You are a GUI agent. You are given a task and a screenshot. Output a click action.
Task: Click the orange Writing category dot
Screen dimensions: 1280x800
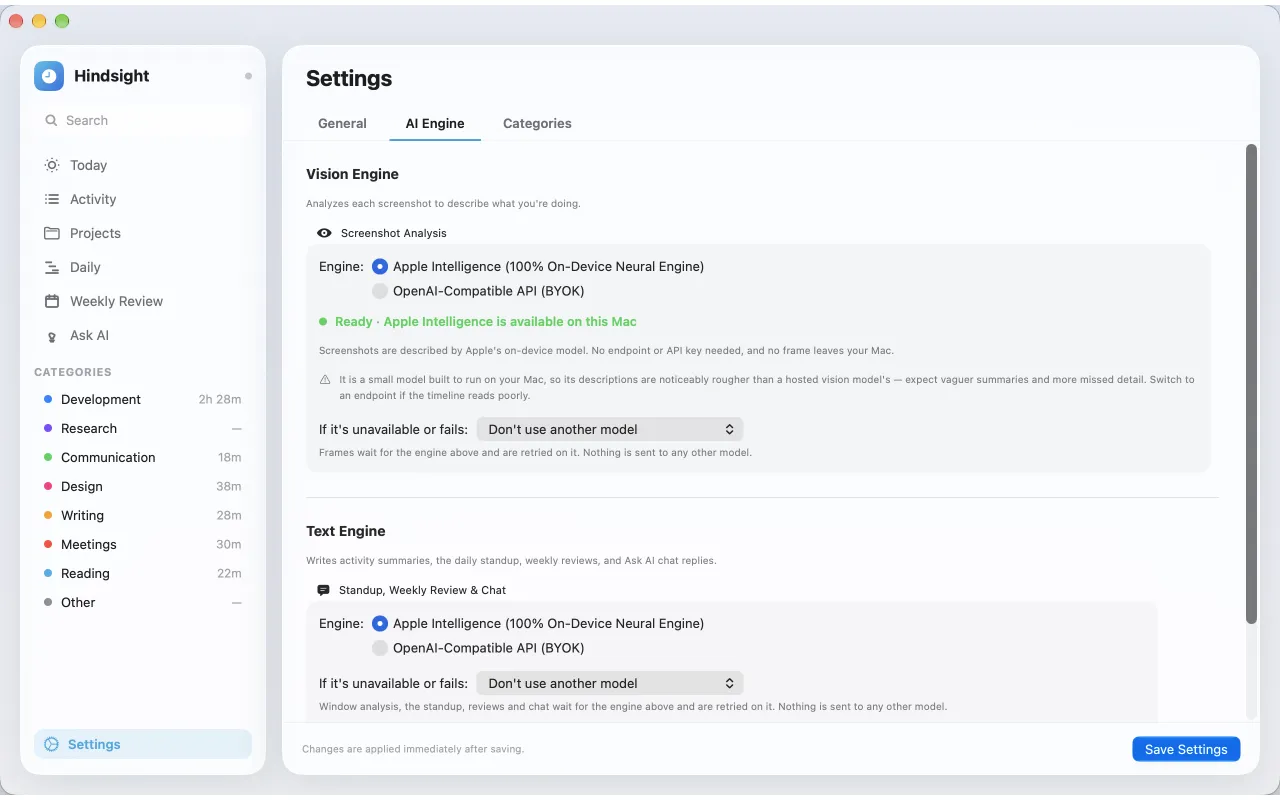tap(48, 515)
